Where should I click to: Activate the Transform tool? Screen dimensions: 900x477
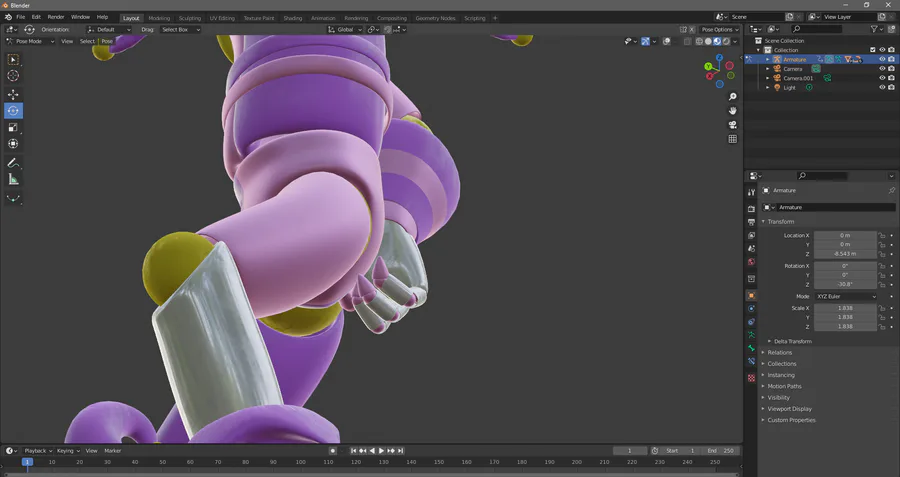click(x=13, y=144)
